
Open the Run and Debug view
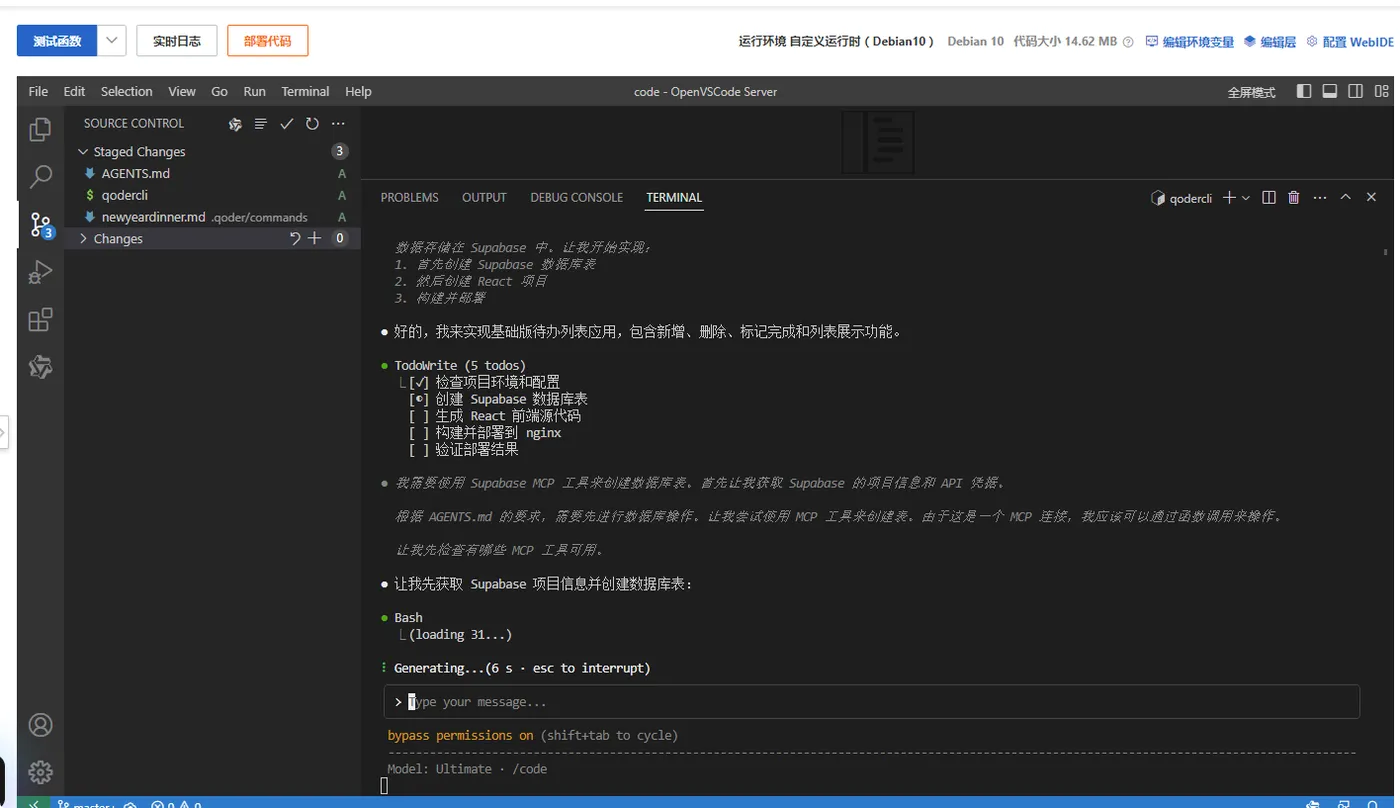(x=39, y=272)
